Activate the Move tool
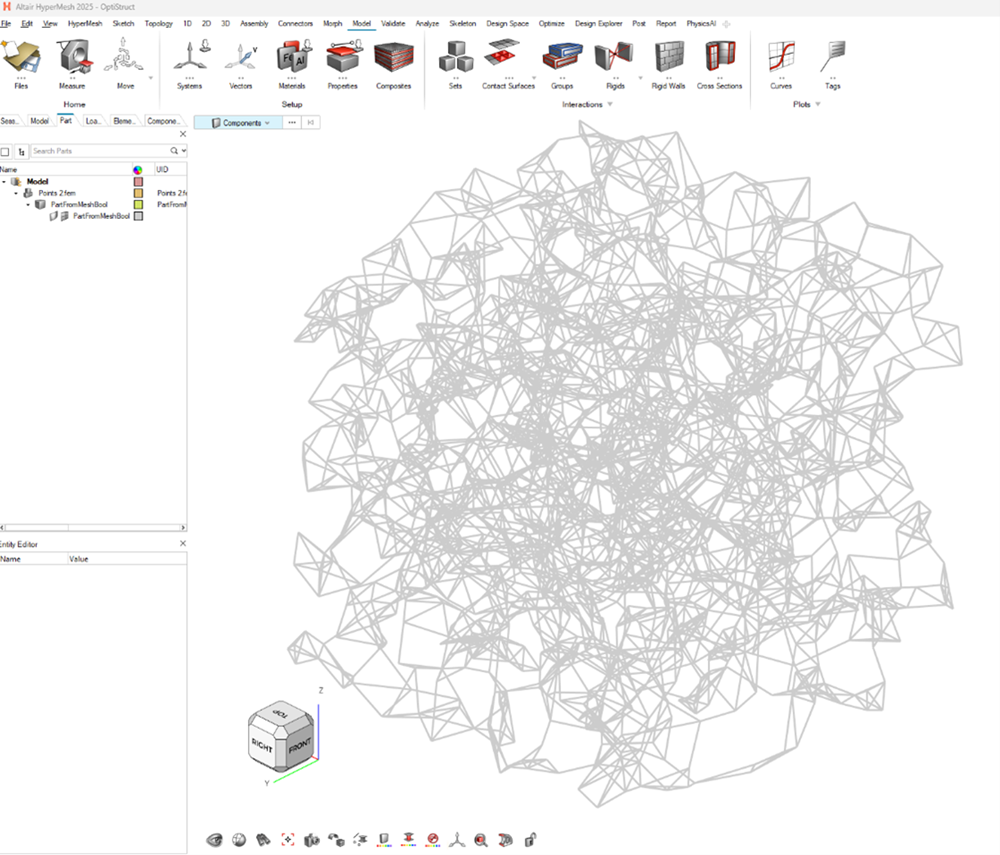 tap(125, 62)
